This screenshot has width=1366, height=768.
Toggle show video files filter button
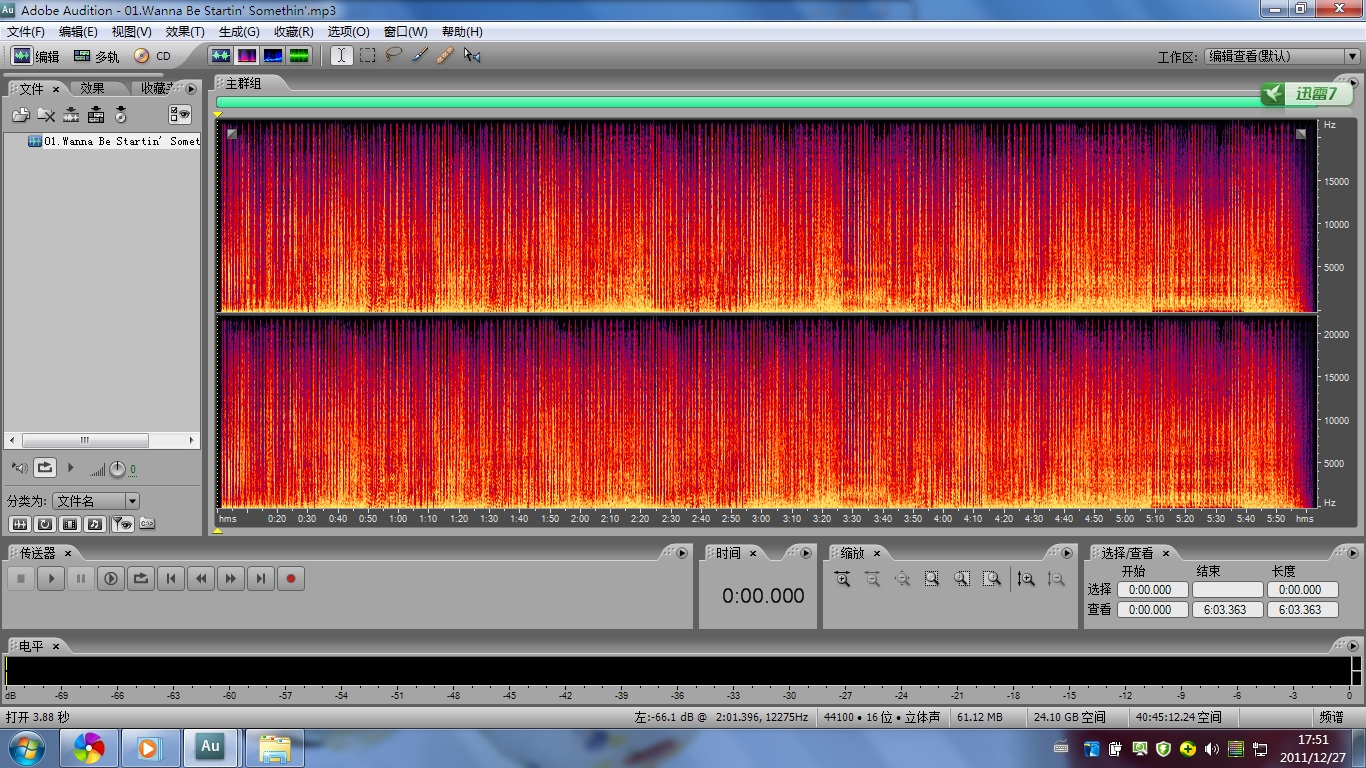(70, 523)
